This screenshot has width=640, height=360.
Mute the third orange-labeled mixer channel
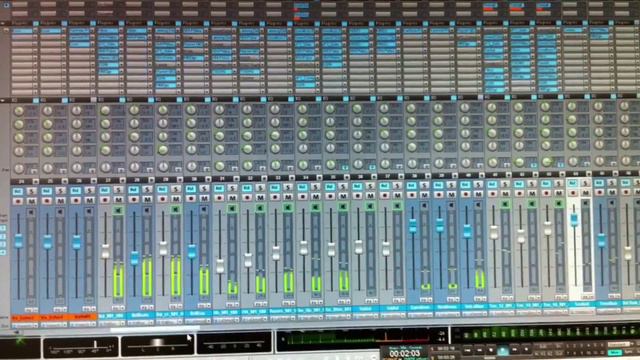click(x=89, y=200)
